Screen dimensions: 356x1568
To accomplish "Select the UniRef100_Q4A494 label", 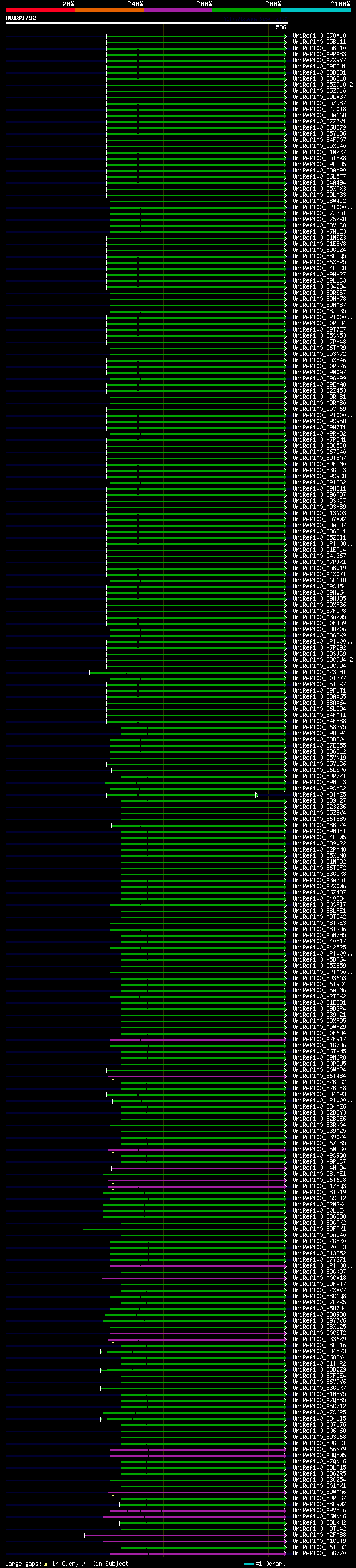I will (x=319, y=182).
